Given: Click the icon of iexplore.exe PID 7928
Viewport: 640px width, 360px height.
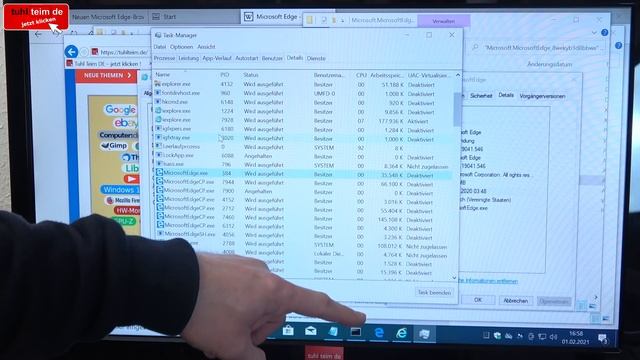Looking at the screenshot, I should click(158, 120).
